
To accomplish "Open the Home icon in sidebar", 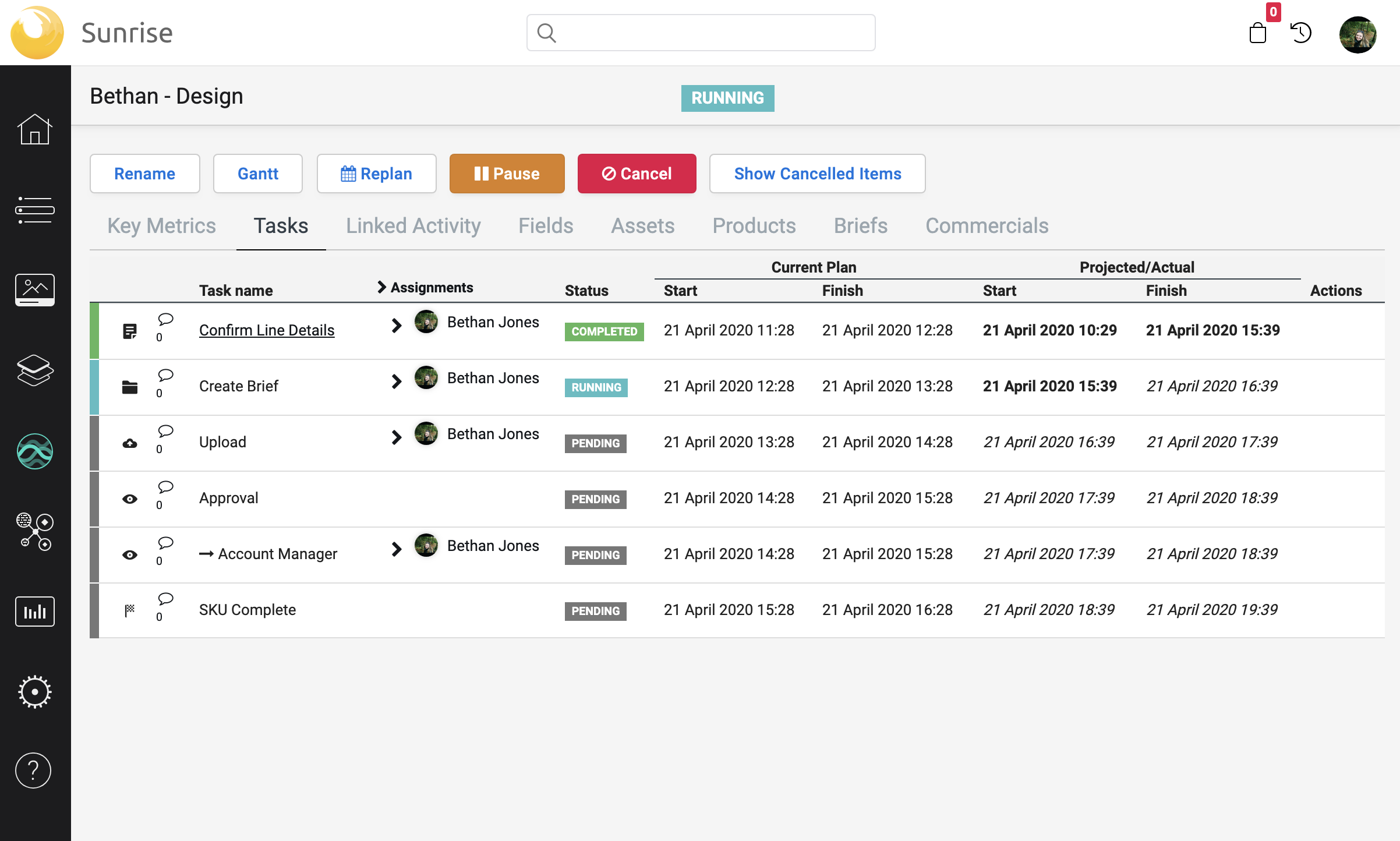I will (x=34, y=129).
